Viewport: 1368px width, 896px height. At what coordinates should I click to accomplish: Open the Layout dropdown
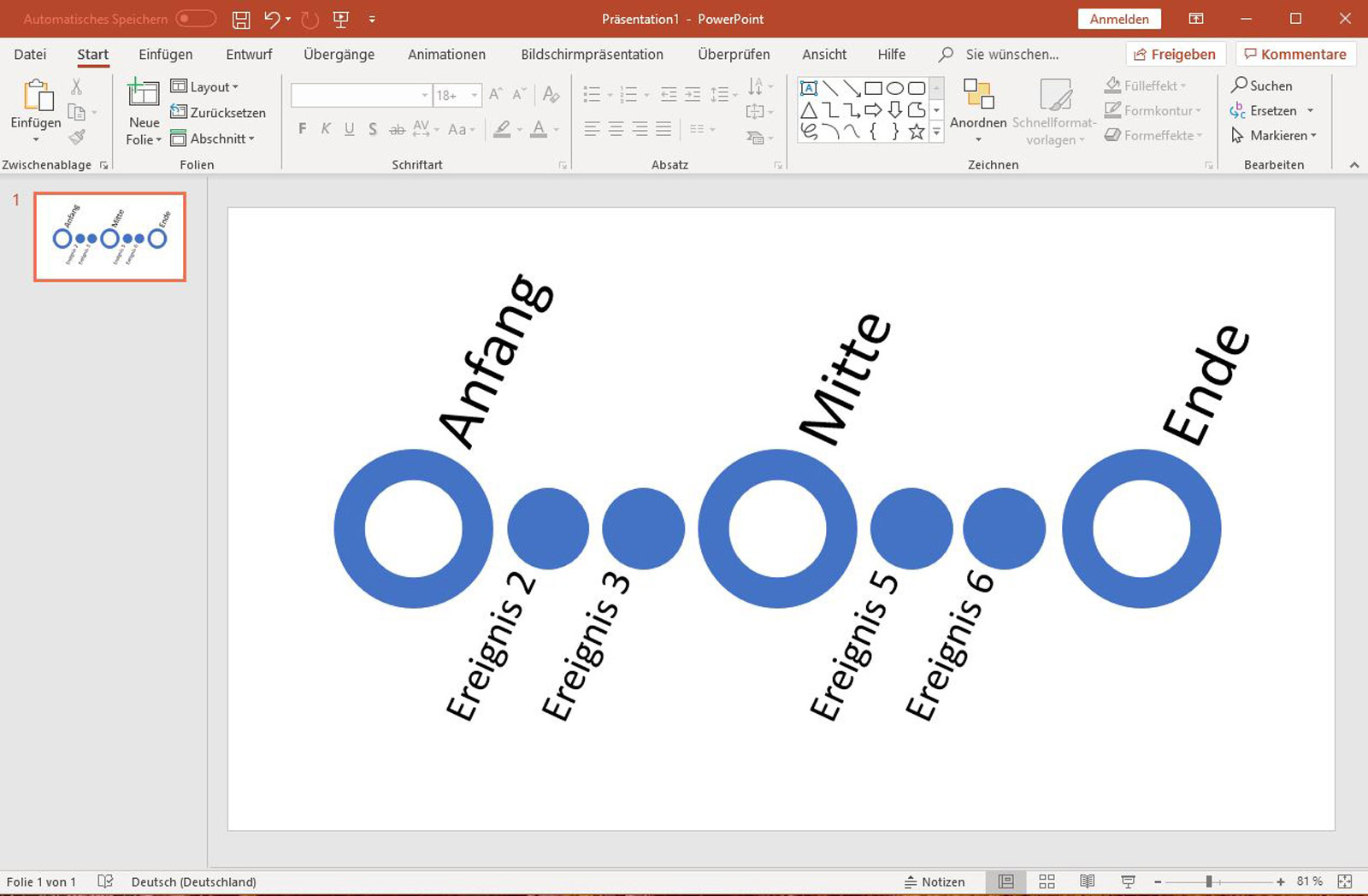[x=204, y=86]
